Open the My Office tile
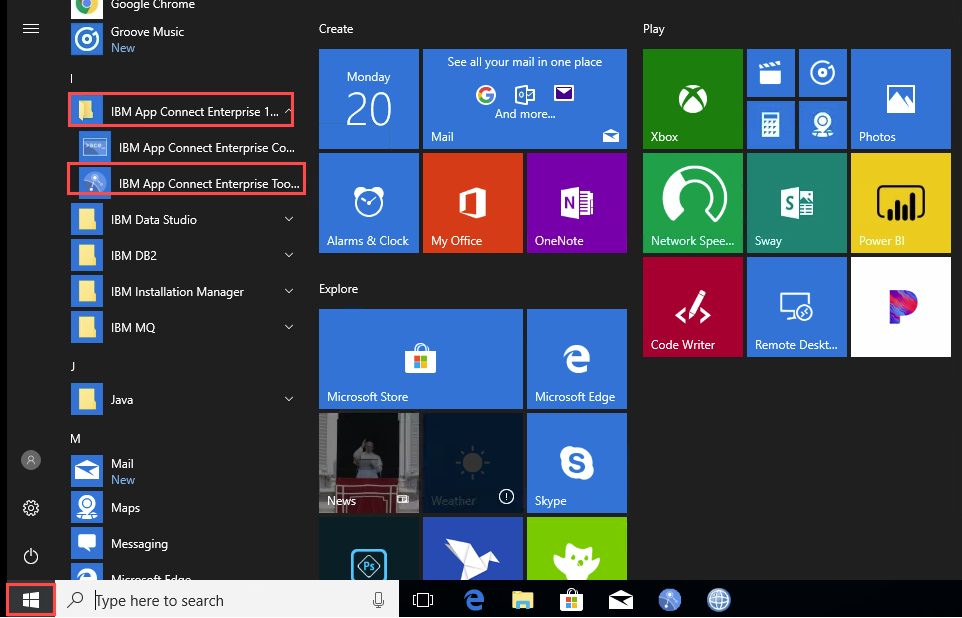Viewport: 962px width, 618px height. pyautogui.click(x=473, y=203)
